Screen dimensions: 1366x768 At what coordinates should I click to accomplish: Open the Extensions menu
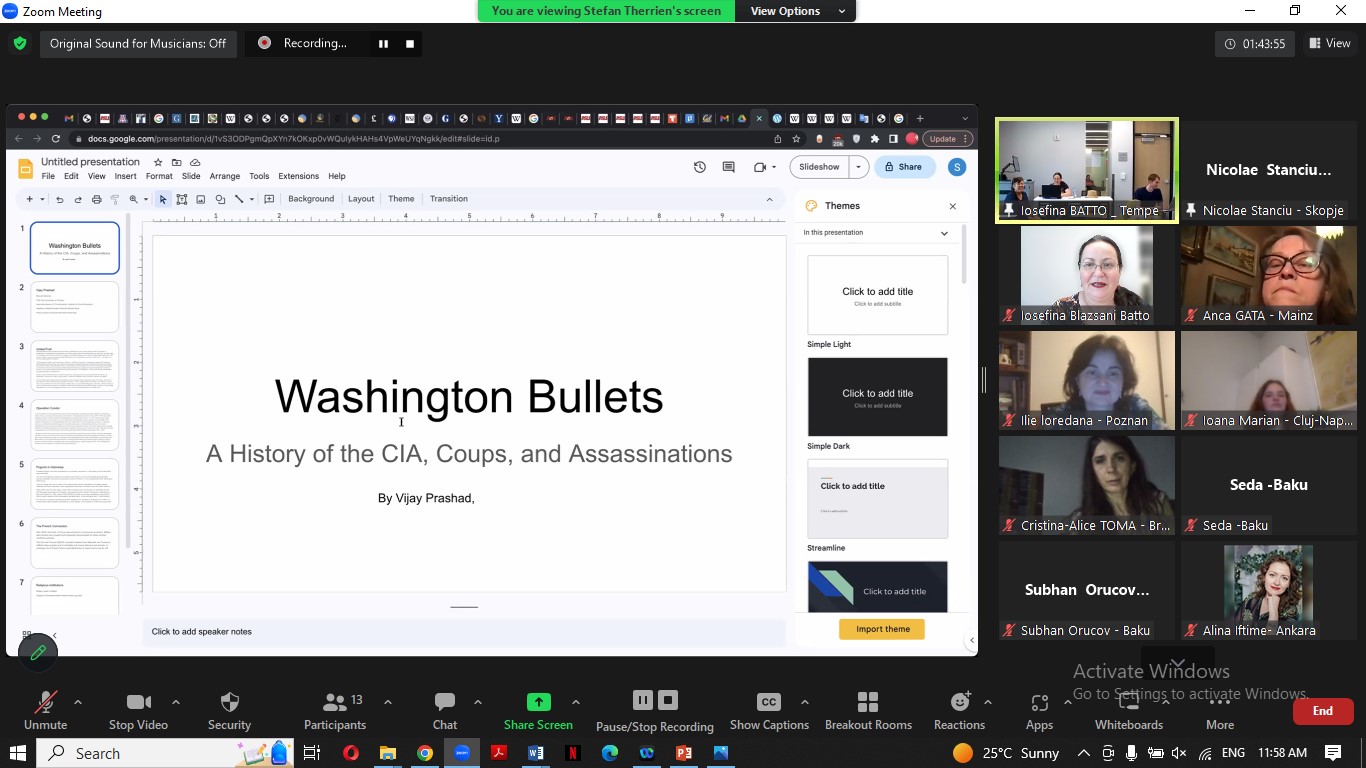tap(298, 176)
